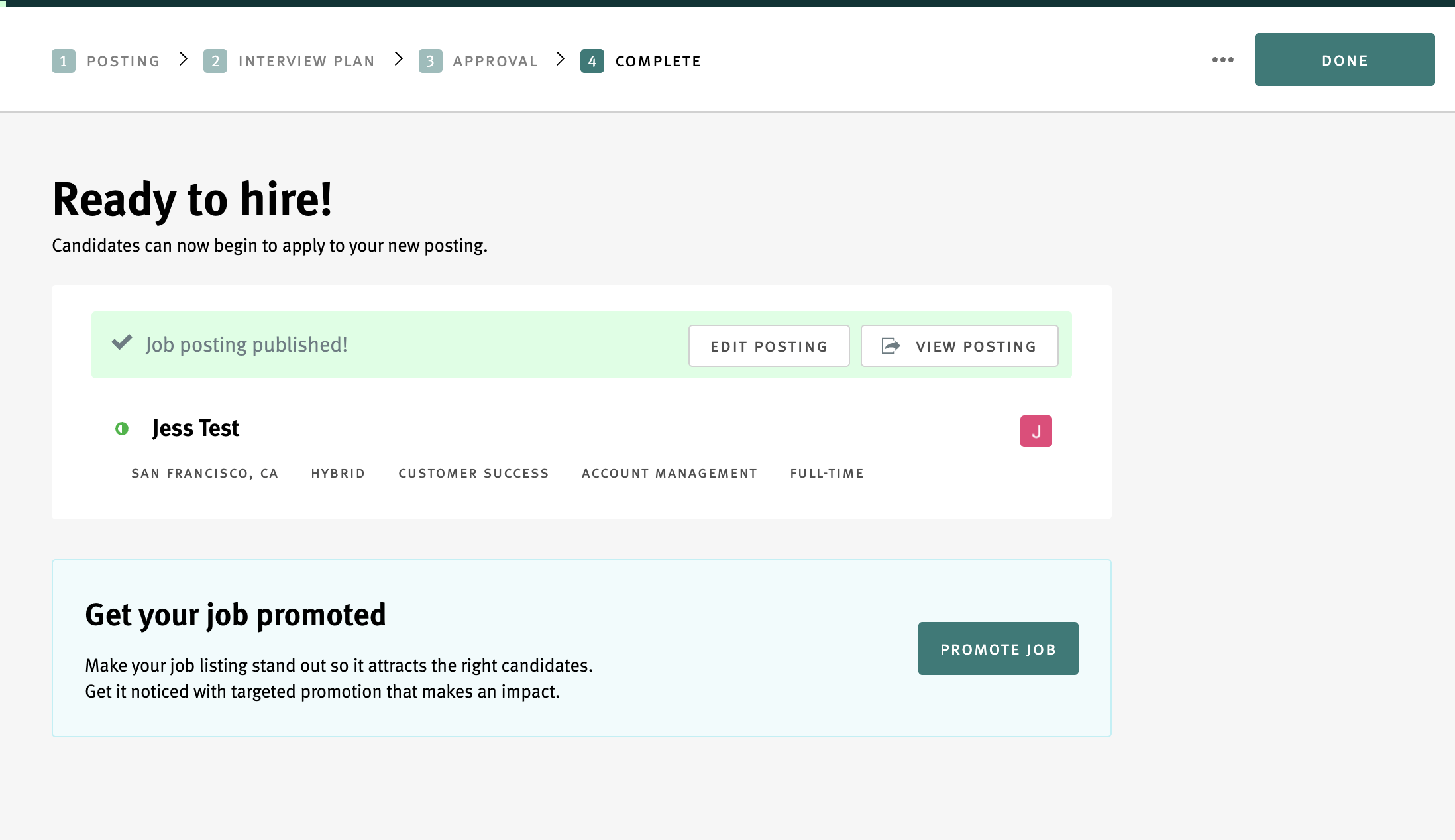Image resolution: width=1455 pixels, height=840 pixels.
Task: Open View Posting in new window
Action: (959, 346)
